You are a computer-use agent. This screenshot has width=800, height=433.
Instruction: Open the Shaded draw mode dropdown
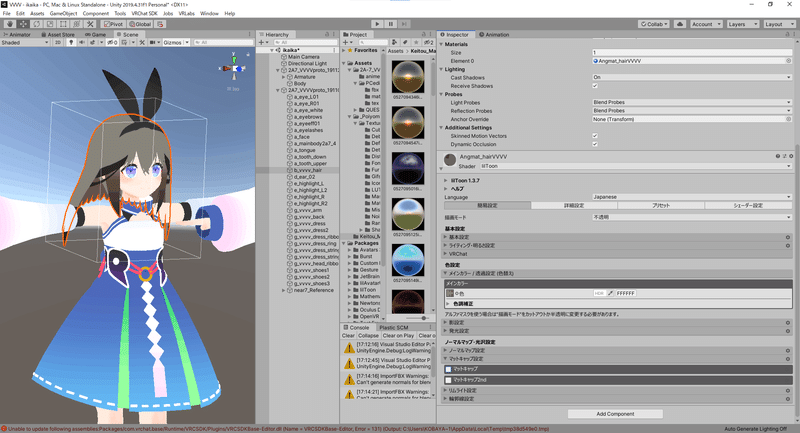pos(24,42)
